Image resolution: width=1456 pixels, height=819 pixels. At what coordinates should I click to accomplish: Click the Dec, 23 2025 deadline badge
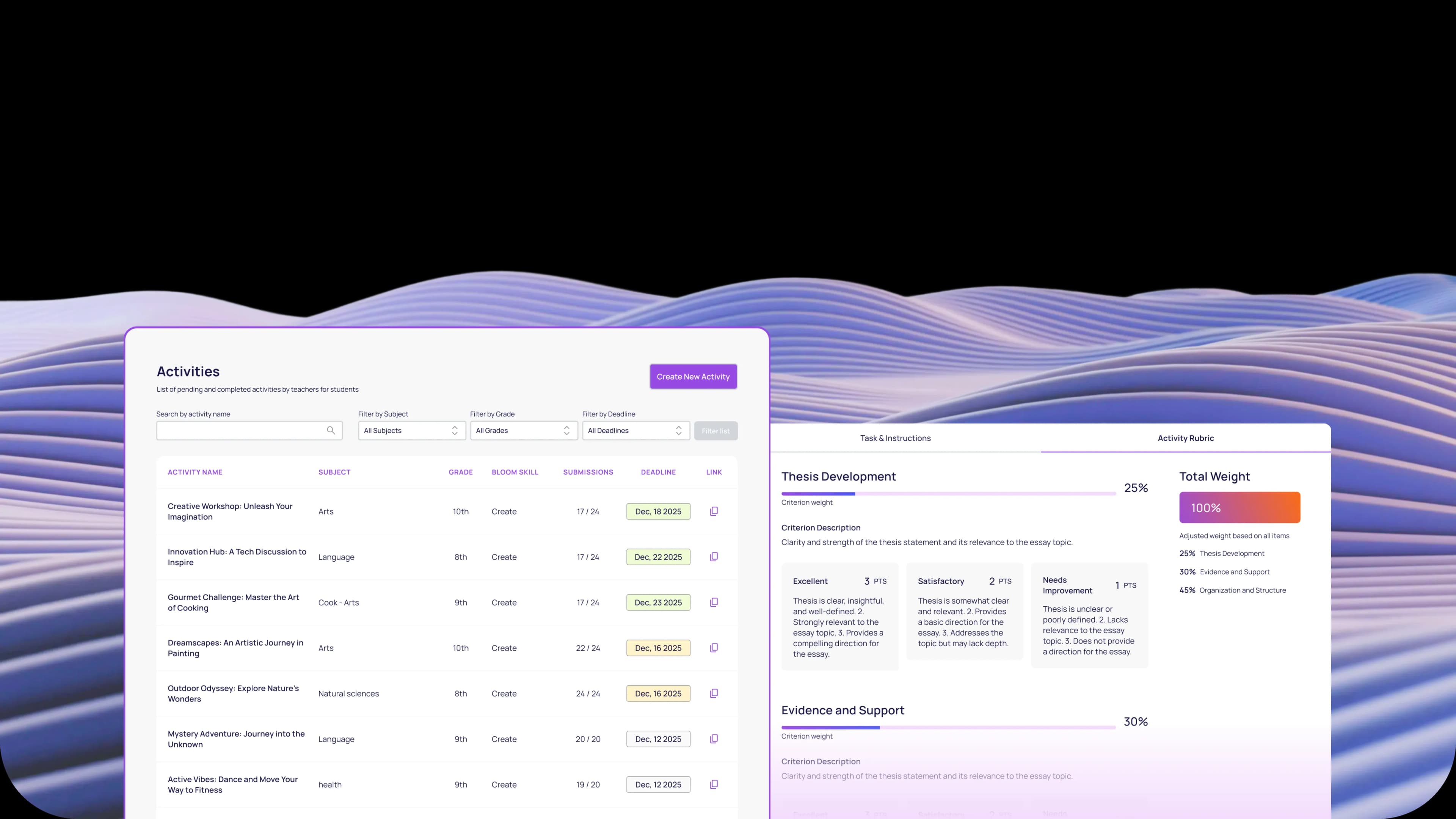tap(658, 602)
